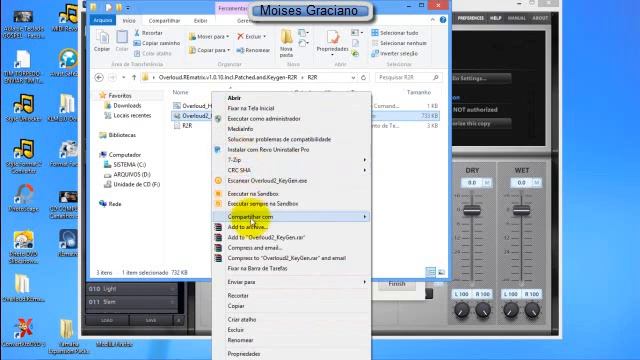This screenshot has width=640, height=360.
Task: Switch to the Compartilhar tab
Action: click(164, 20)
